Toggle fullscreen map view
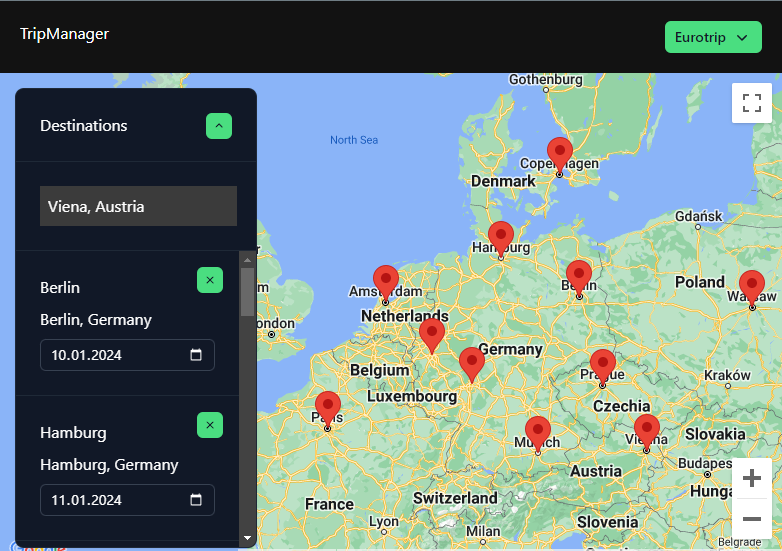Screen dimensions: 782x551 pos(752,103)
